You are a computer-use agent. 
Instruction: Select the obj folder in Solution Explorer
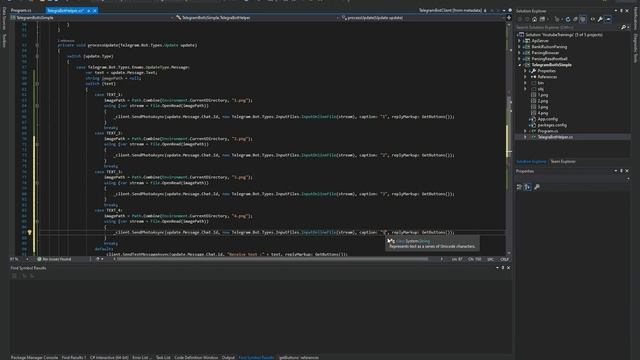pos(540,89)
